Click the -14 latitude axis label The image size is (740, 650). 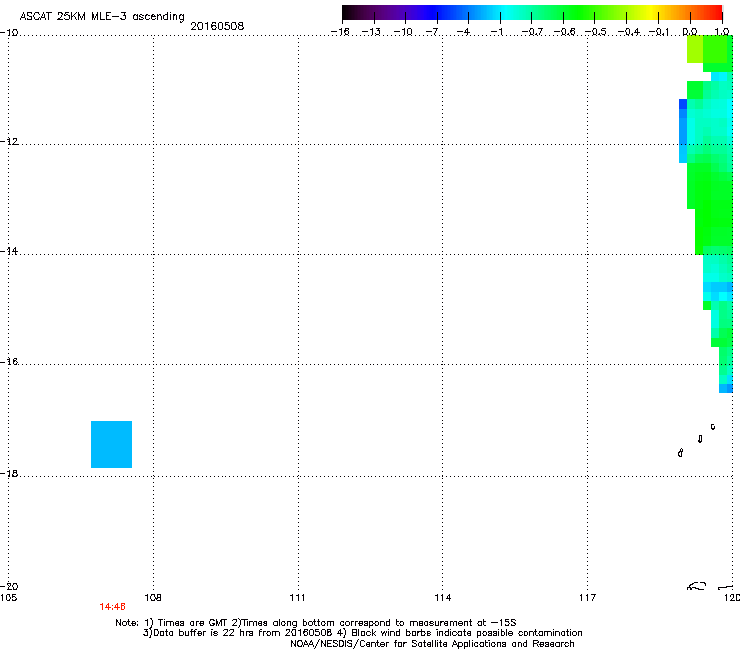9,251
